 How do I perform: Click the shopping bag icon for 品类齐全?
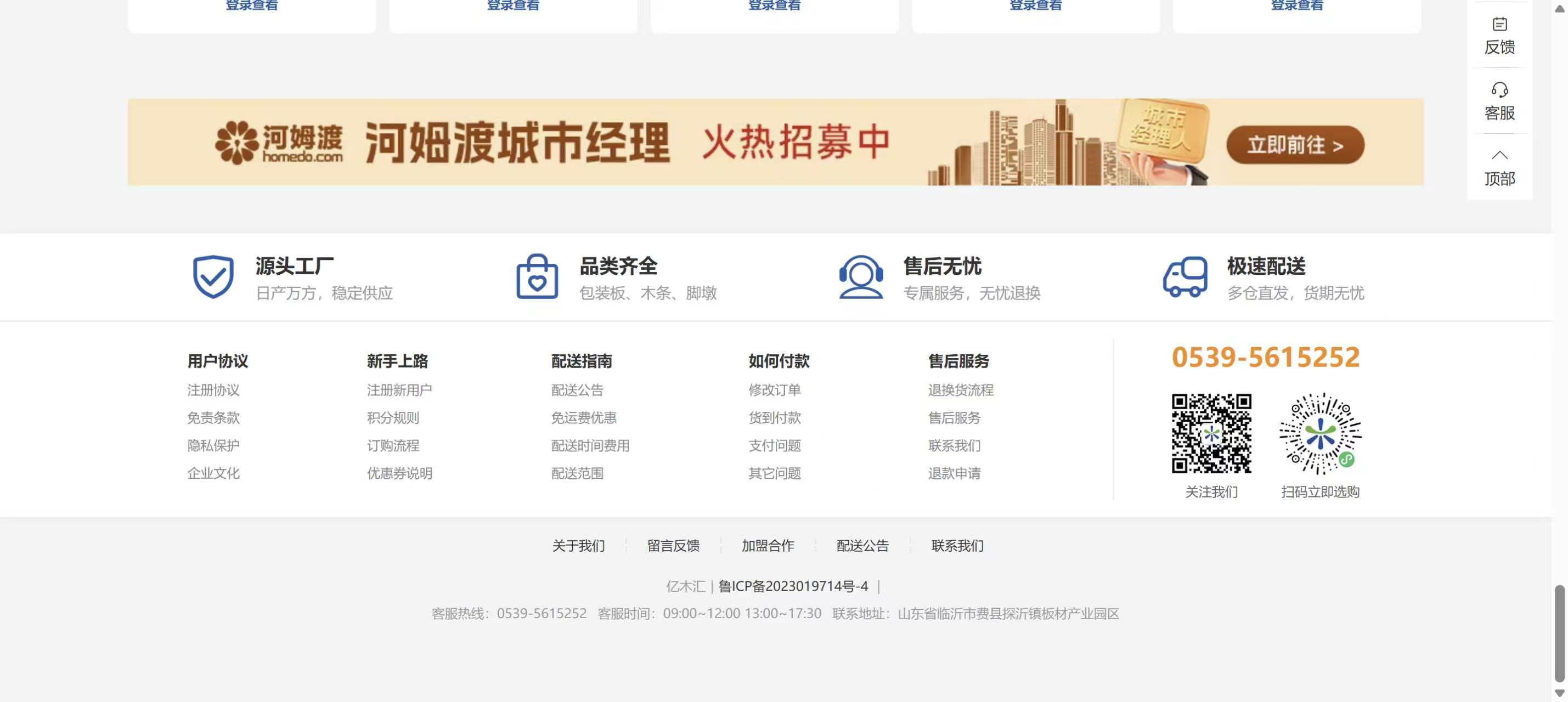coord(537,277)
